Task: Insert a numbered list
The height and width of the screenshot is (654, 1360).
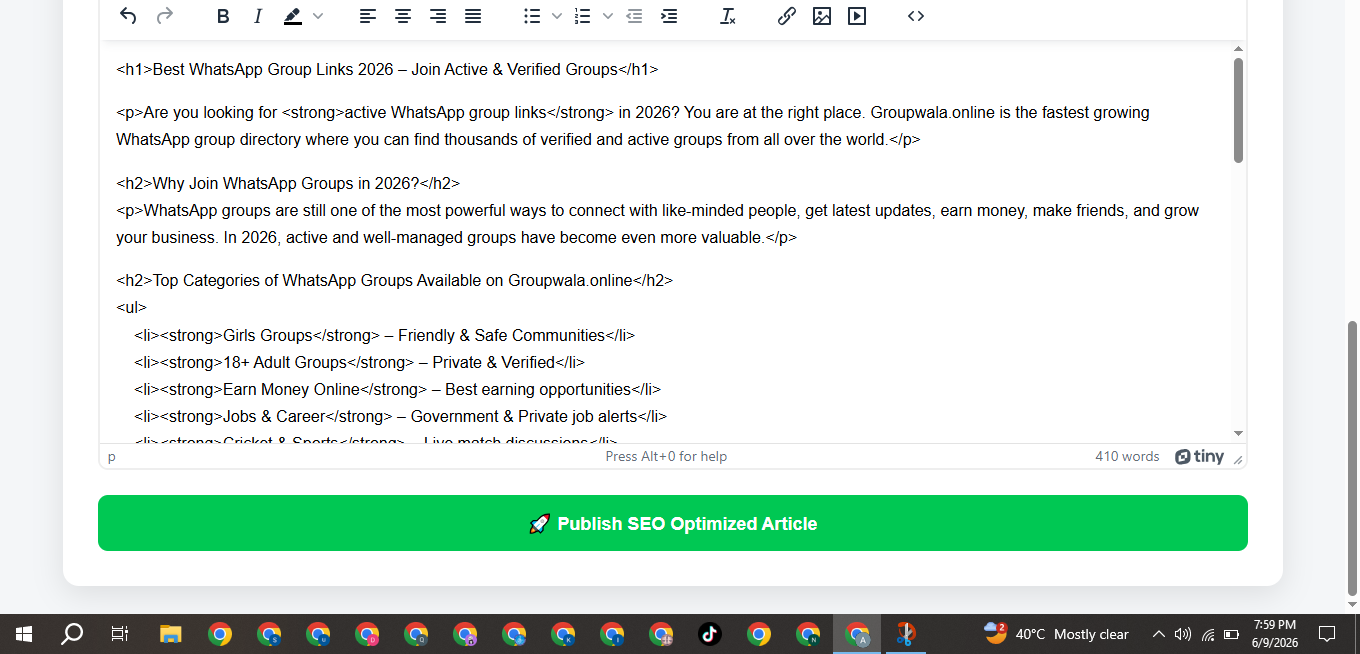Action: coord(583,16)
